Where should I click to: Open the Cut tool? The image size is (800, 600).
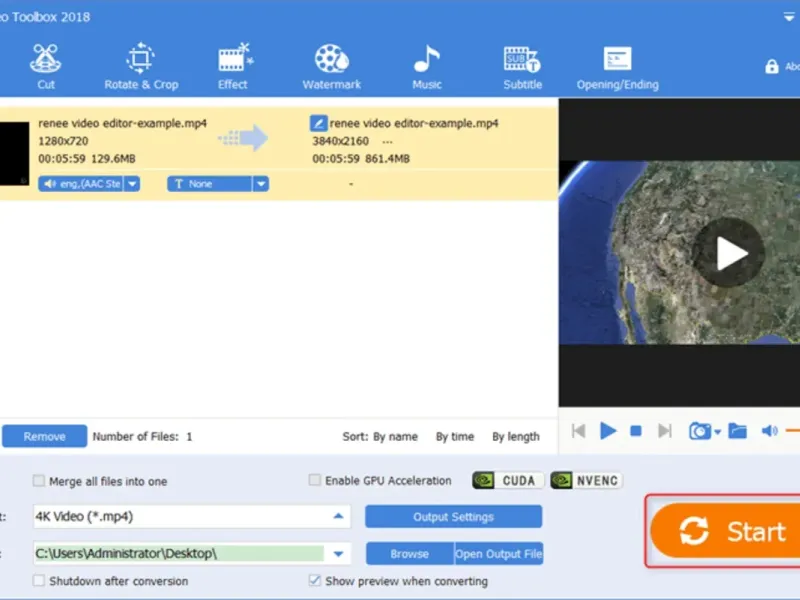tap(45, 66)
